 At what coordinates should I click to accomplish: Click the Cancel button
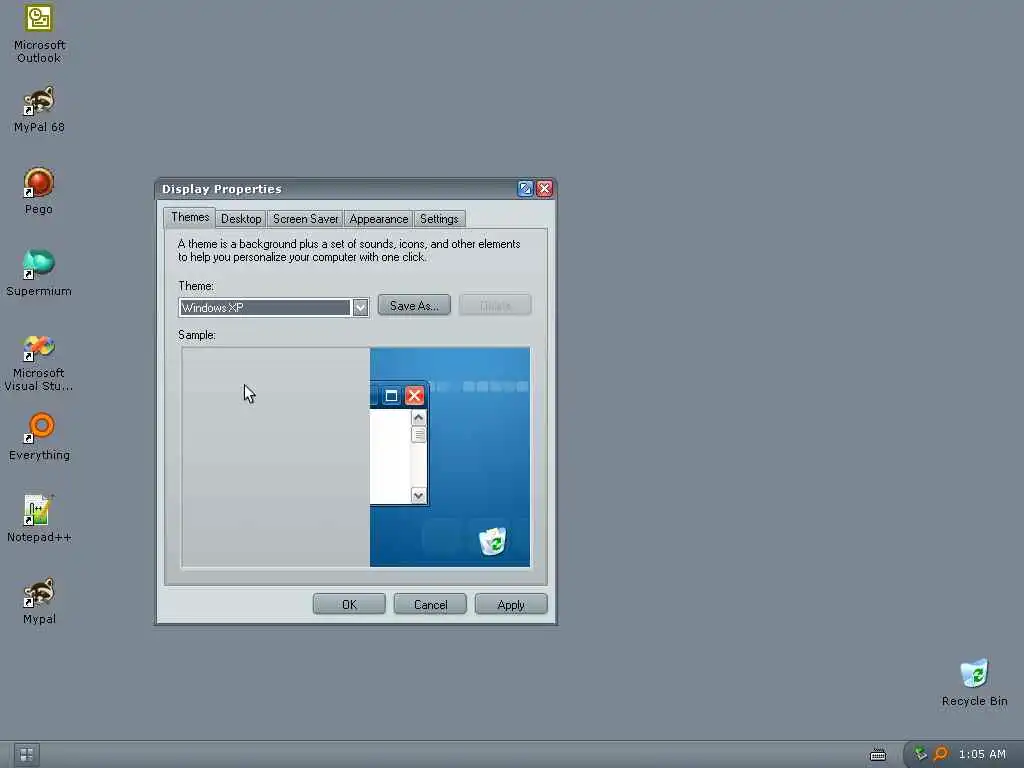(430, 605)
